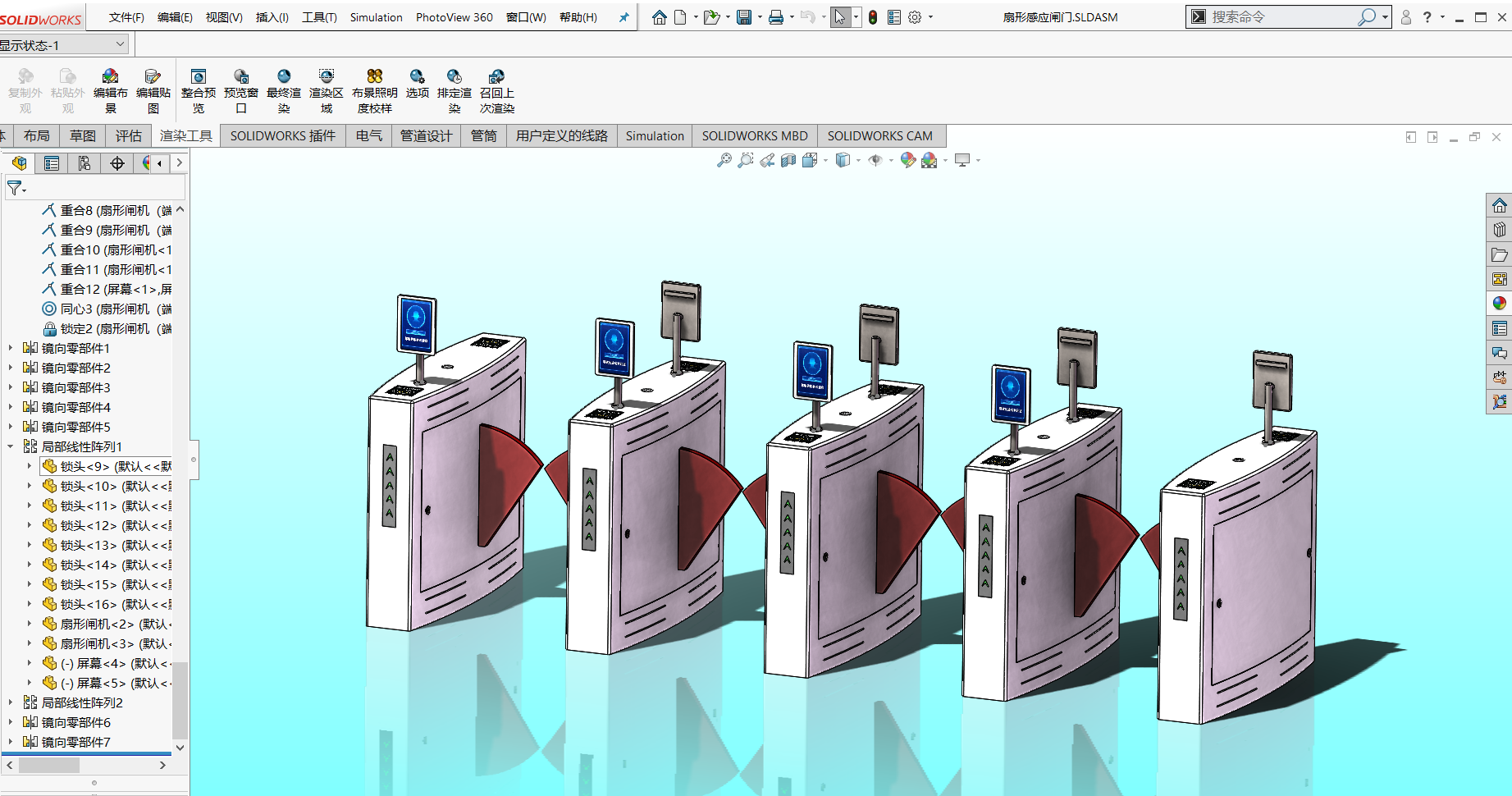Click the tree panel vertical scrollbar thumb

click(x=180, y=699)
